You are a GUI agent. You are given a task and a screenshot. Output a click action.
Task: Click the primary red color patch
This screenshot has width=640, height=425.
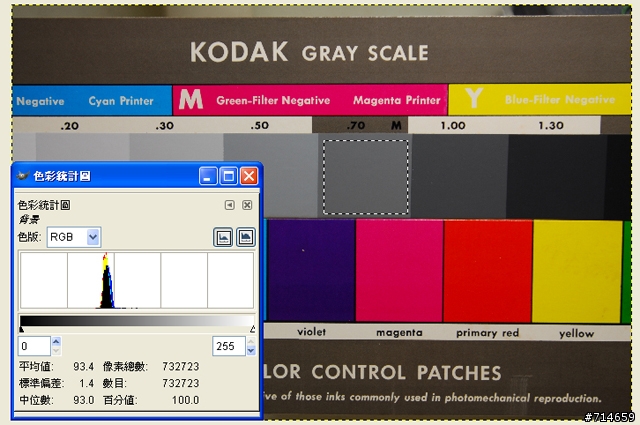[487, 271]
